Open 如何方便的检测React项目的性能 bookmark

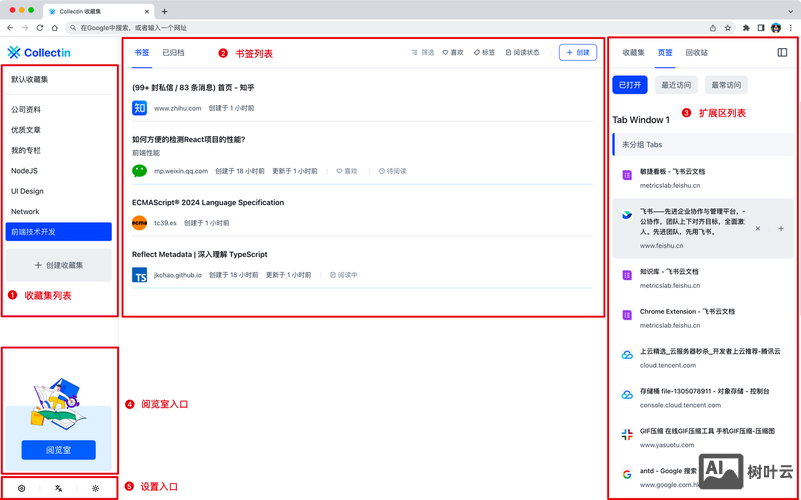189,139
